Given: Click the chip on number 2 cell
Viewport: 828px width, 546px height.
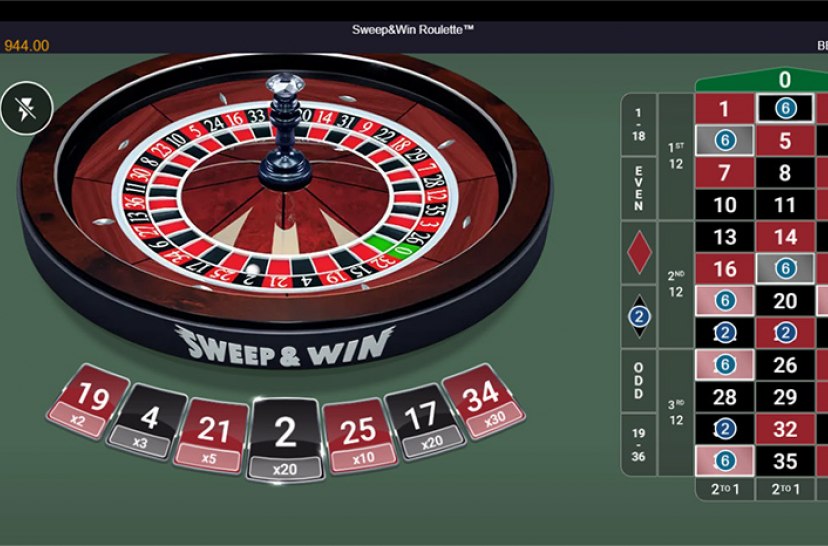Looking at the screenshot, I should (x=785, y=109).
